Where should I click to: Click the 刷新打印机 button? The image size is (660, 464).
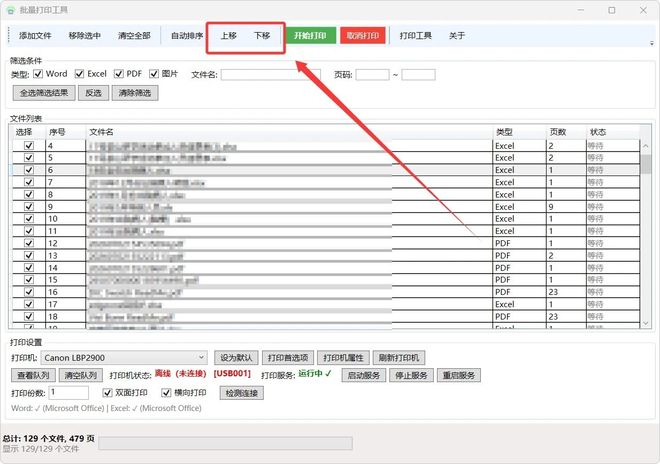399,358
